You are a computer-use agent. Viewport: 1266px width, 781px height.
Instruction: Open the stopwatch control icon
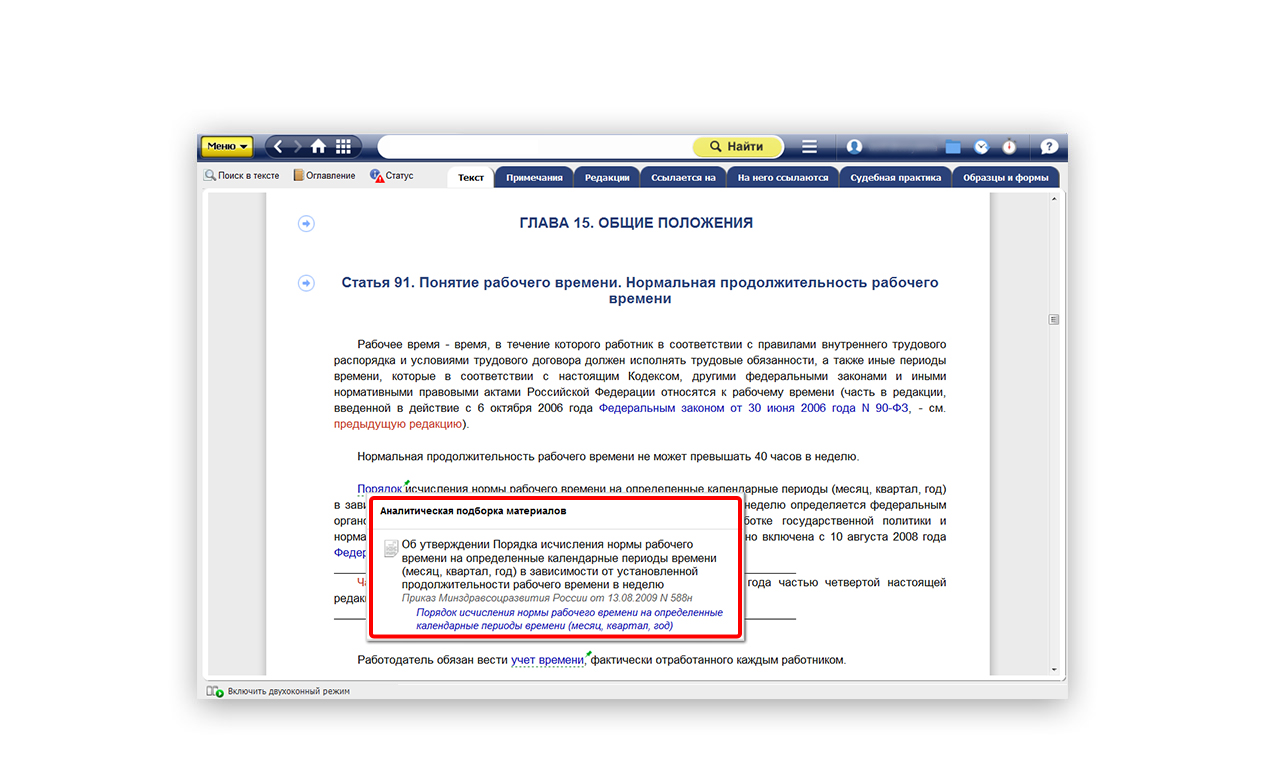pyautogui.click(x=1009, y=147)
